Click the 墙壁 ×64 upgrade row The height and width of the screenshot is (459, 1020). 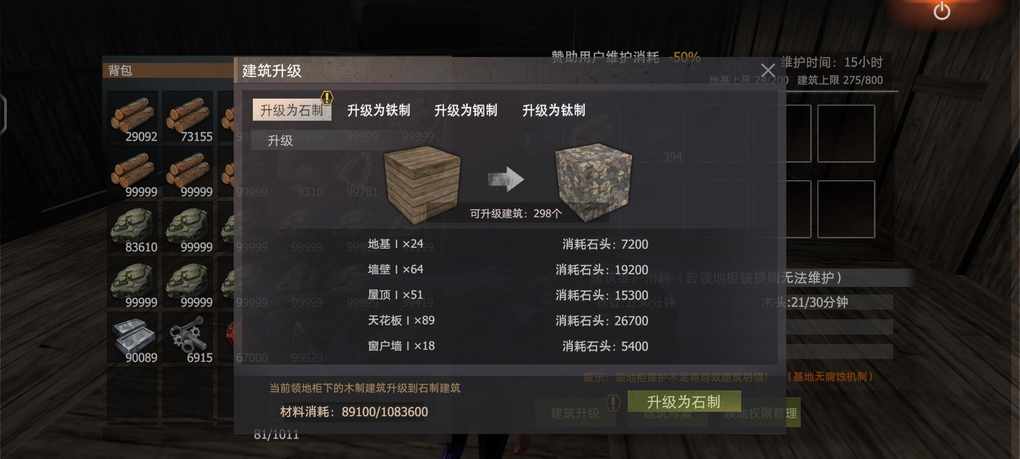(508, 269)
